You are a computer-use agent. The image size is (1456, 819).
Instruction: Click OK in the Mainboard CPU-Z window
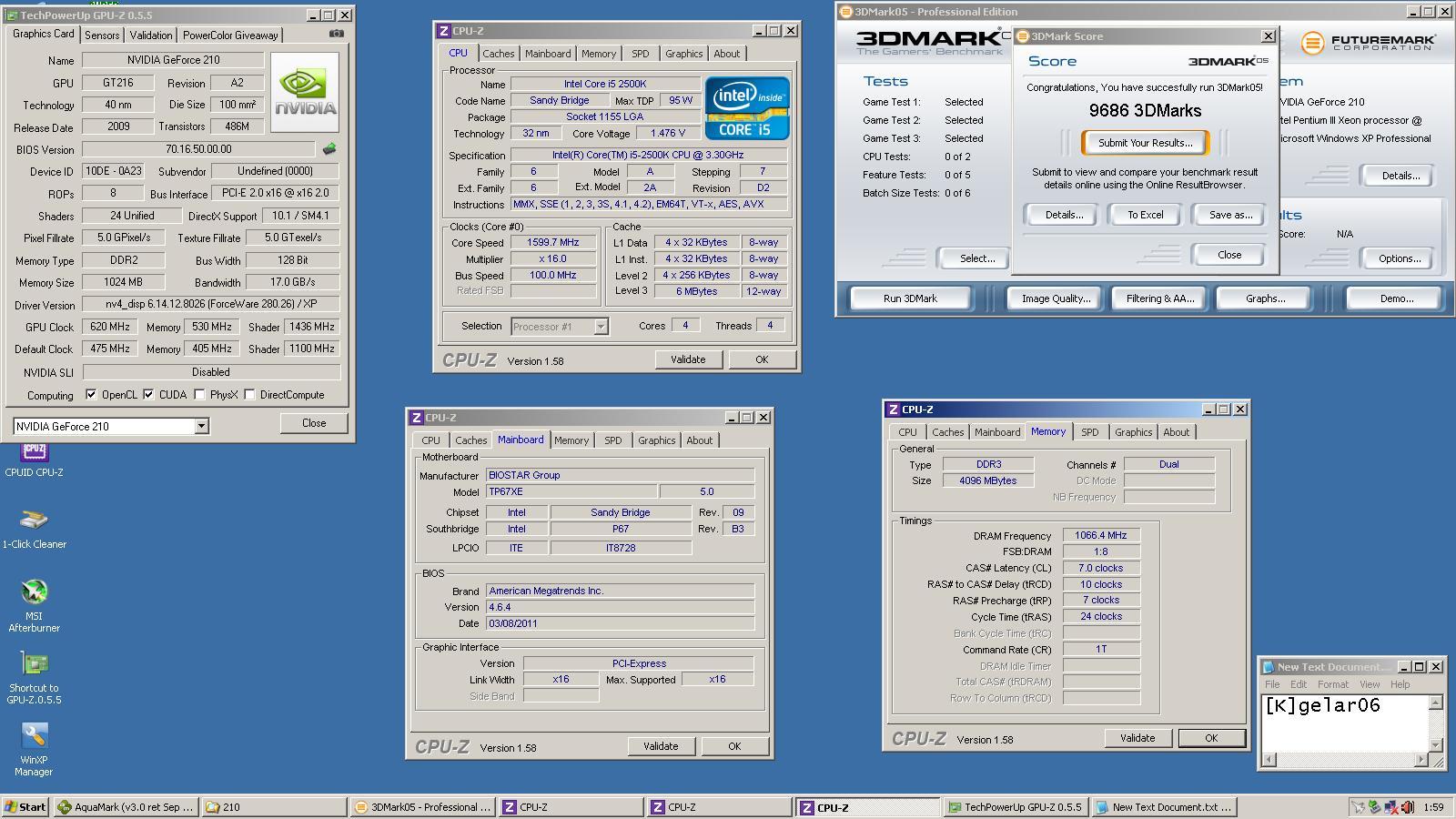point(734,746)
